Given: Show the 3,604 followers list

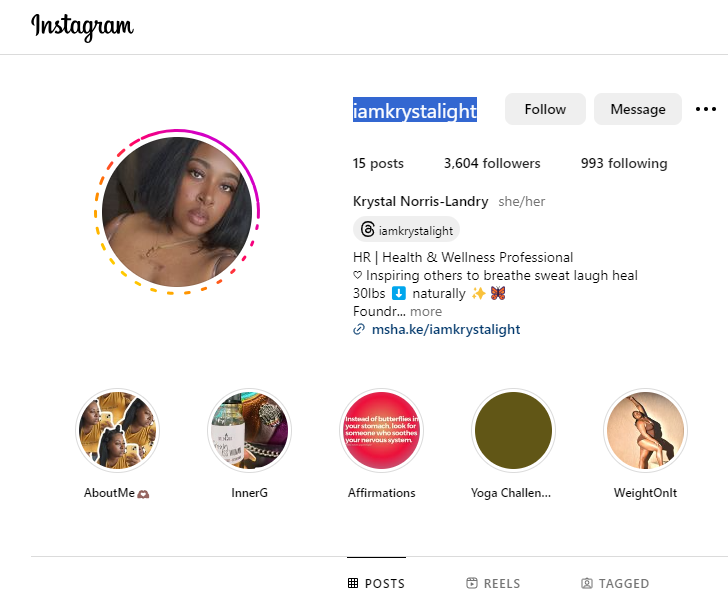Looking at the screenshot, I should point(492,163).
